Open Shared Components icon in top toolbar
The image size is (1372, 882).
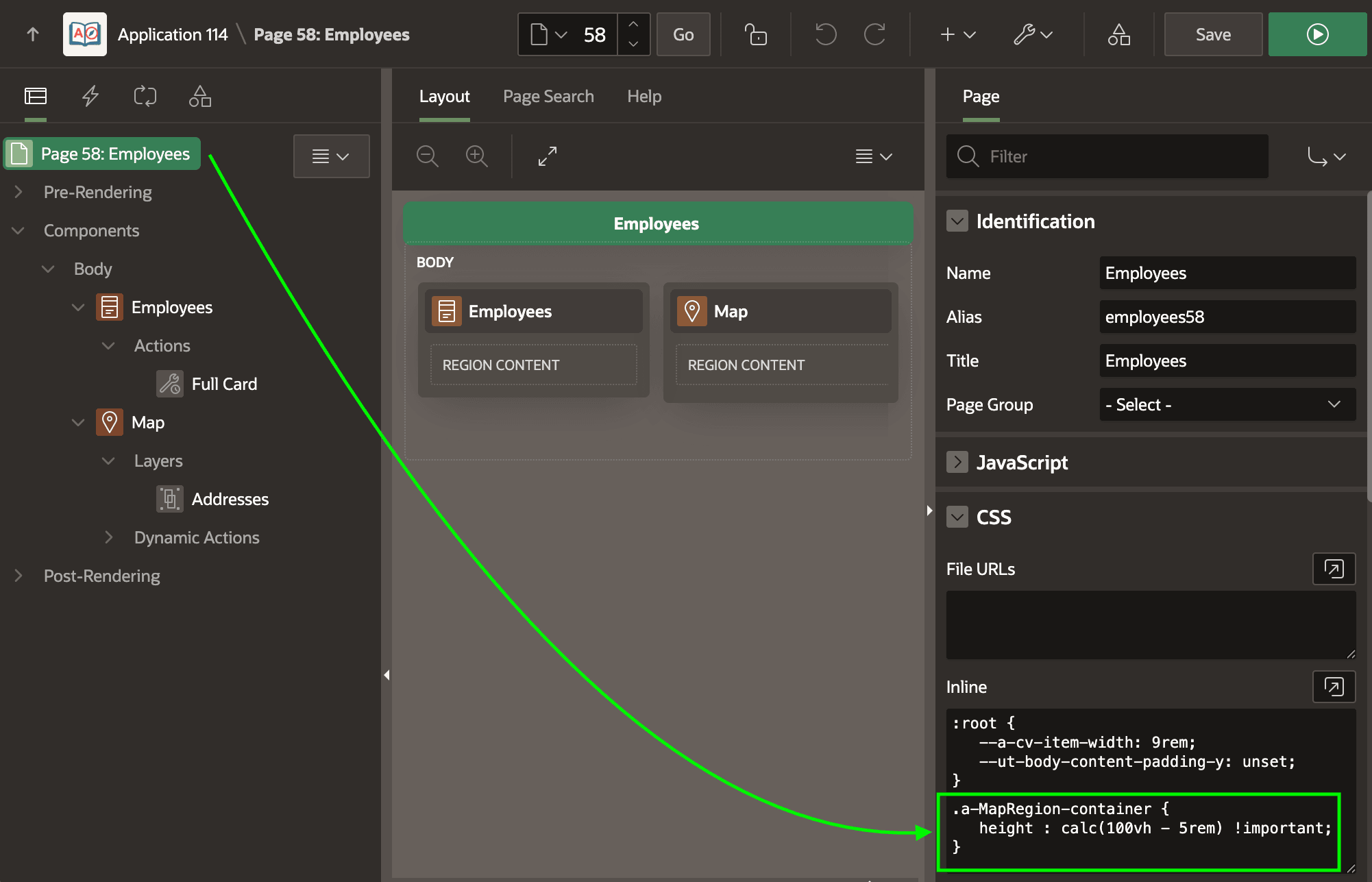[1118, 34]
